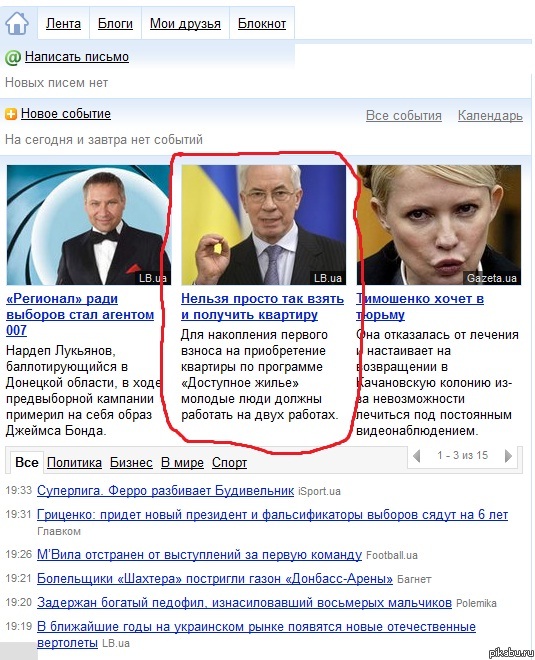
Task: Filter news by Спорт category
Action: click(229, 463)
